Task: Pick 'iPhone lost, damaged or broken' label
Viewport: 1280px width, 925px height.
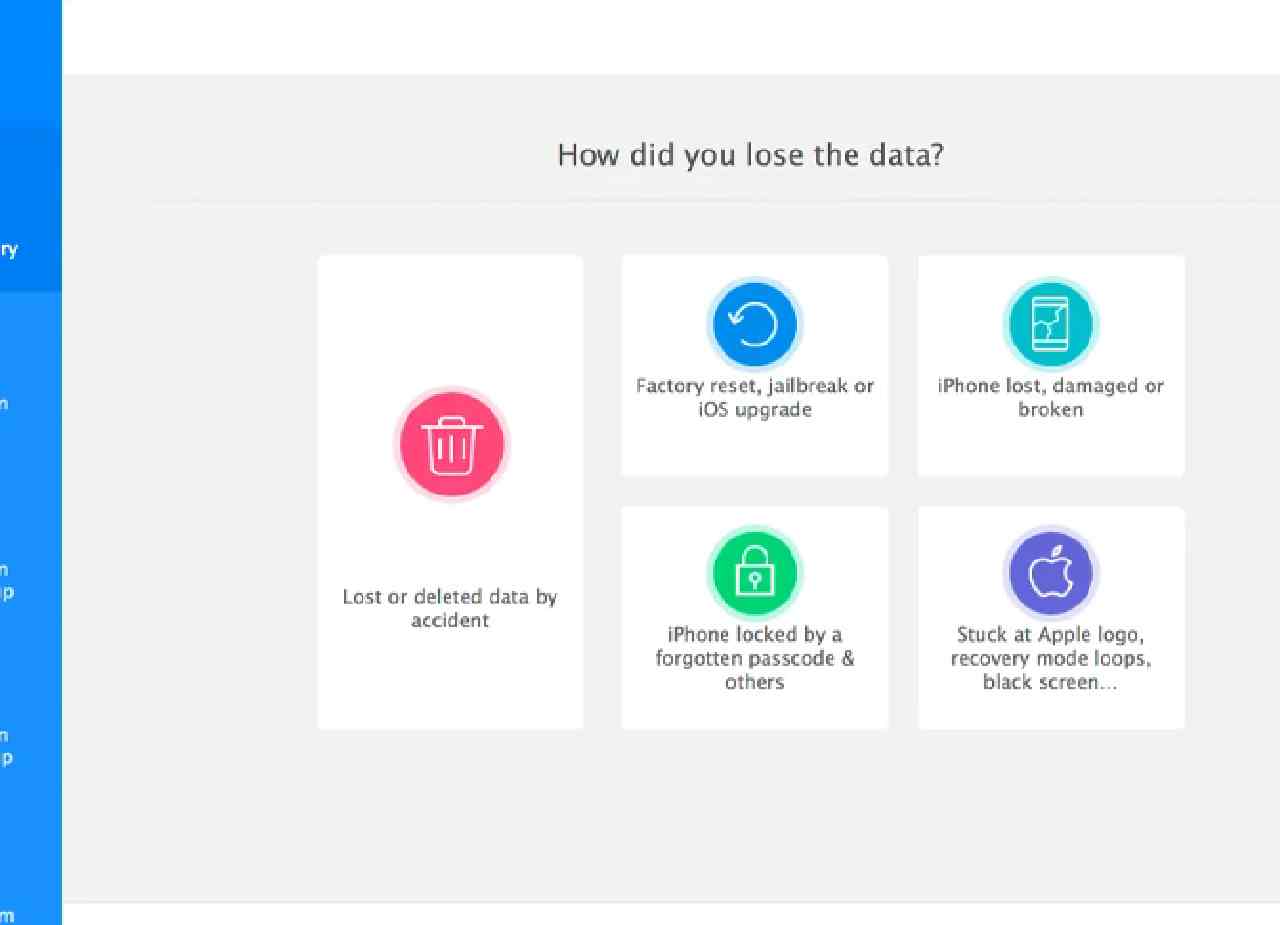Action: (x=1051, y=397)
